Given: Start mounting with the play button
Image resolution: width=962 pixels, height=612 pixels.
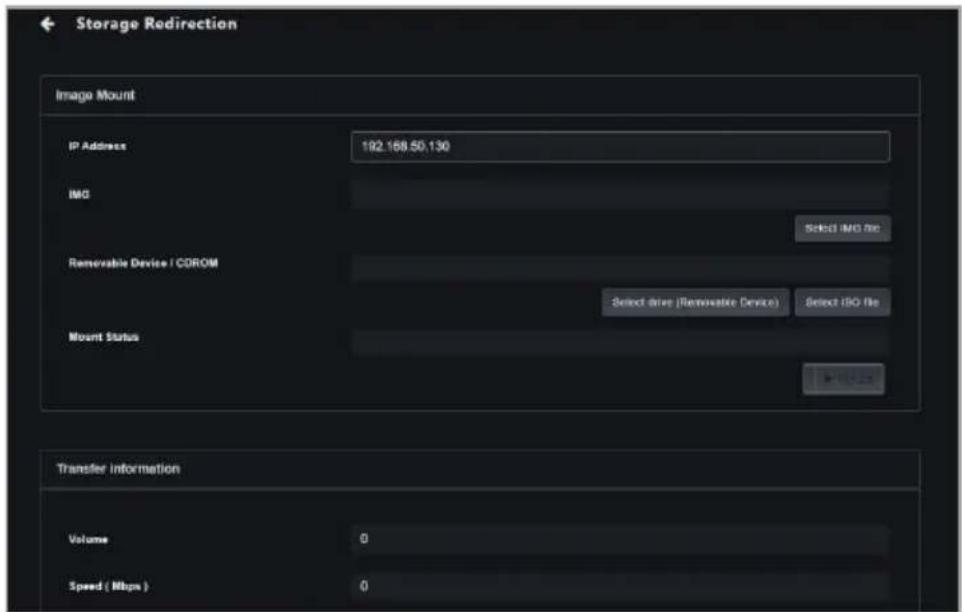Looking at the screenshot, I should pos(844,379).
